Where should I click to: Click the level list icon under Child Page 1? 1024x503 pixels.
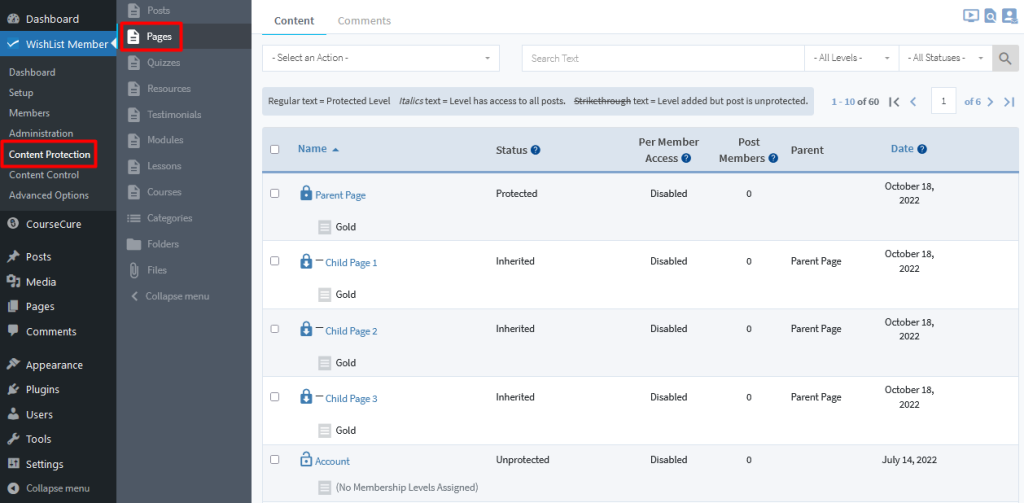click(x=325, y=295)
